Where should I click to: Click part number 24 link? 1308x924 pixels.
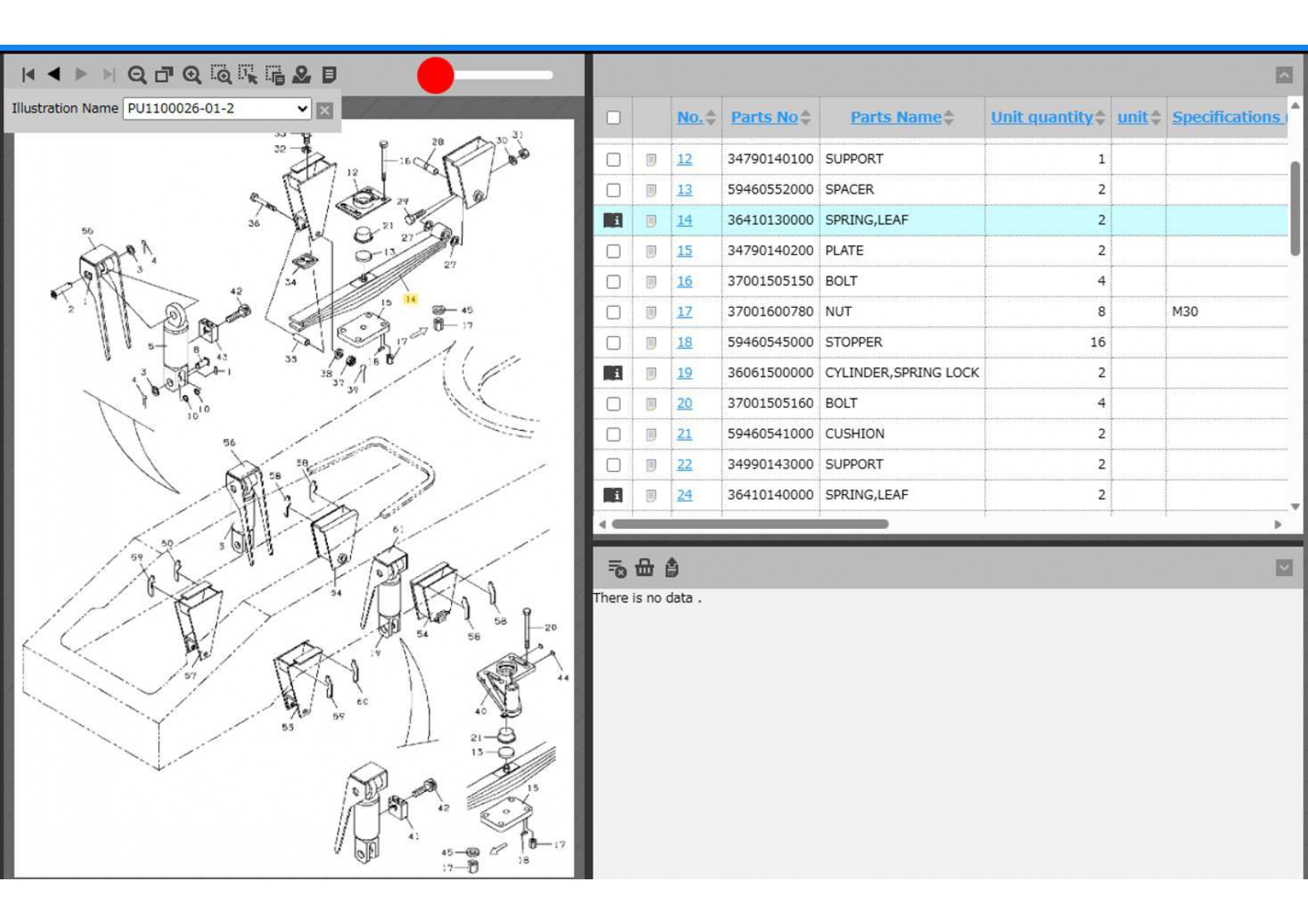click(x=684, y=495)
